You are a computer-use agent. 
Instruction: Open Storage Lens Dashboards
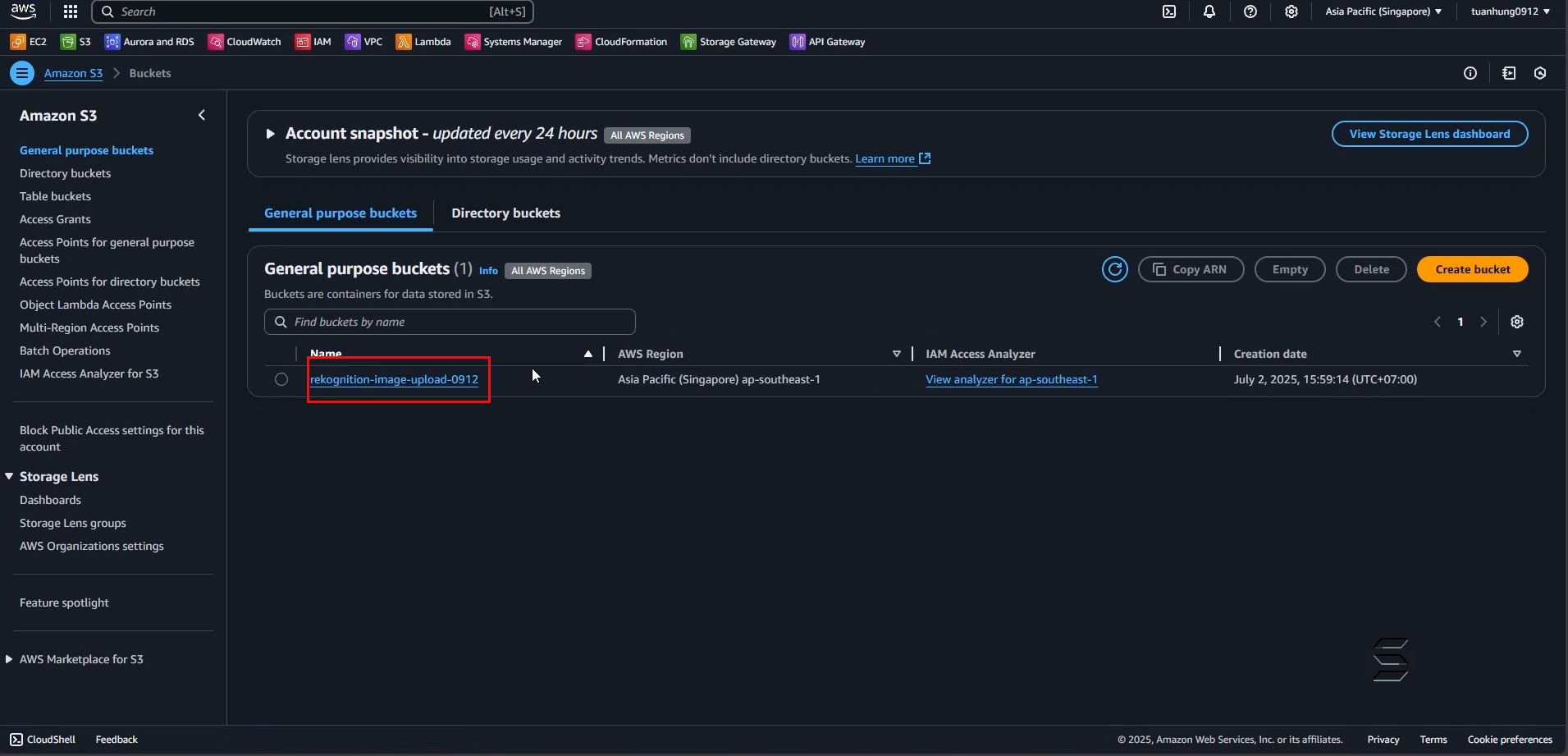50,500
